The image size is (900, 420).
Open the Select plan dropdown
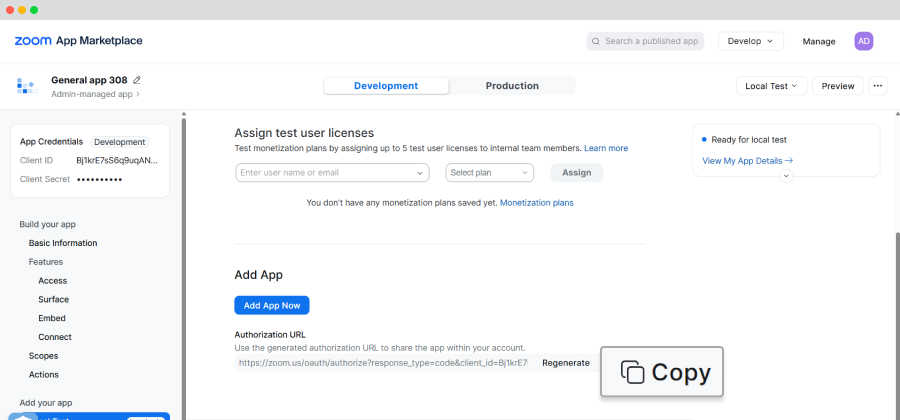pos(490,173)
